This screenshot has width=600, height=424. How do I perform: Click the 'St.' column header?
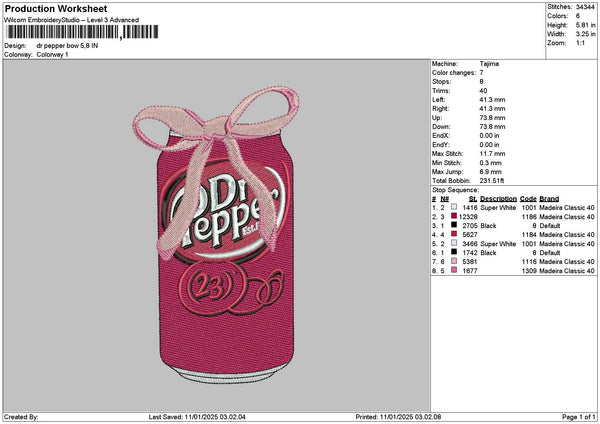(x=473, y=199)
